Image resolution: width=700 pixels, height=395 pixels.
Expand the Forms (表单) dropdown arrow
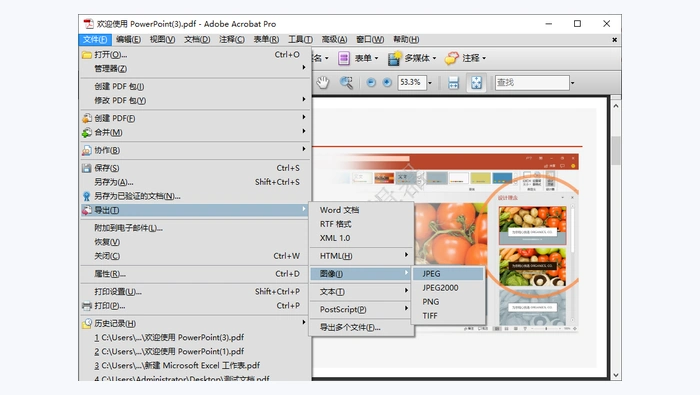pyautogui.click(x=376, y=58)
